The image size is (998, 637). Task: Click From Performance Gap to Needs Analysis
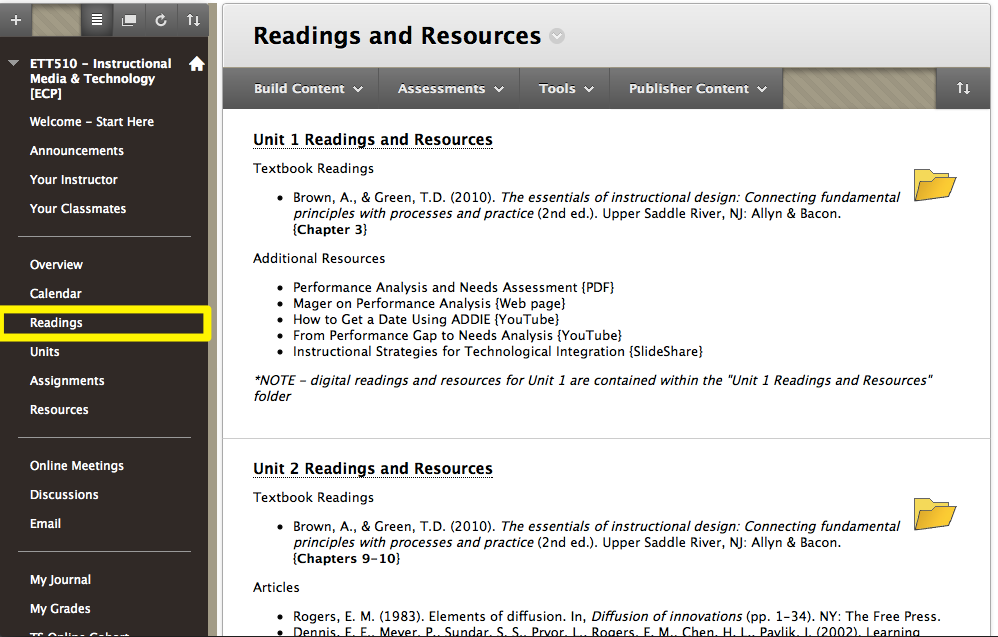[457, 335]
